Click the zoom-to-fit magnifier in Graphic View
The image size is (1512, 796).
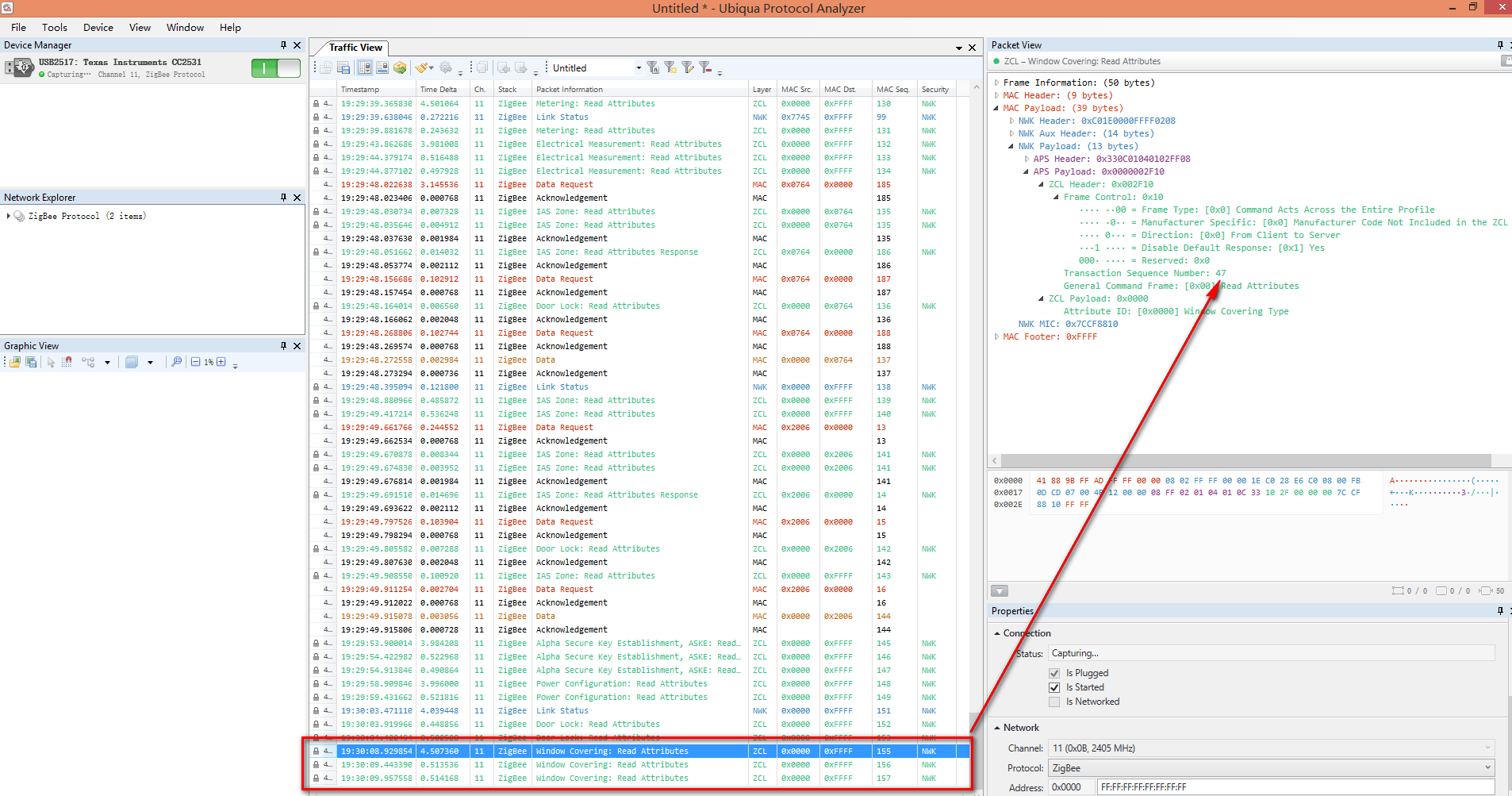click(x=177, y=362)
